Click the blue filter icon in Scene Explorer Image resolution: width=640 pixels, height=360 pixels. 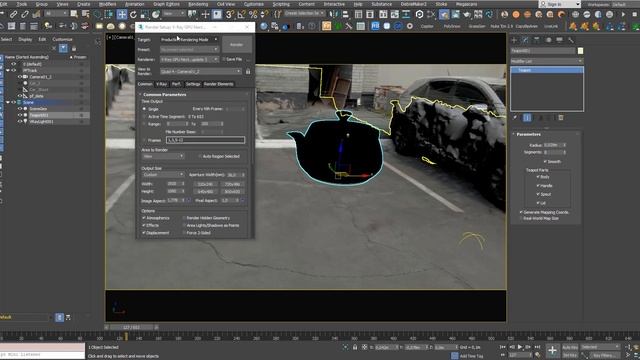pos(63,48)
